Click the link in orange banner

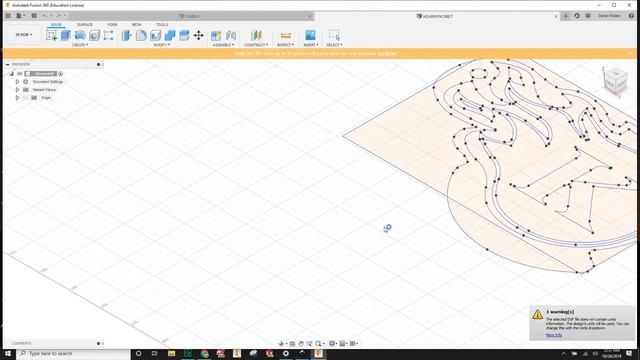coord(387,53)
